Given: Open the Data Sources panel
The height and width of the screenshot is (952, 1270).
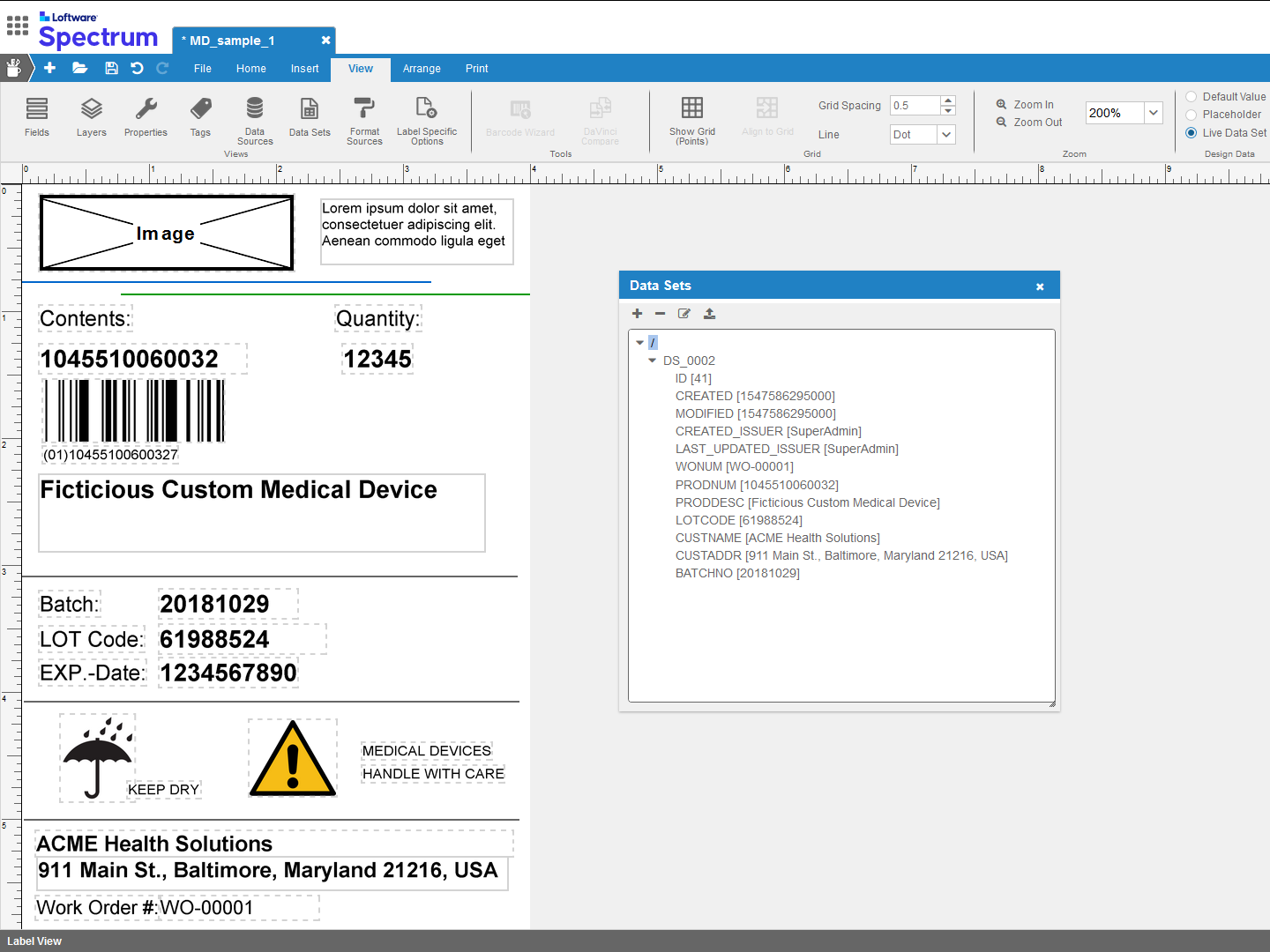Looking at the screenshot, I should 255,121.
